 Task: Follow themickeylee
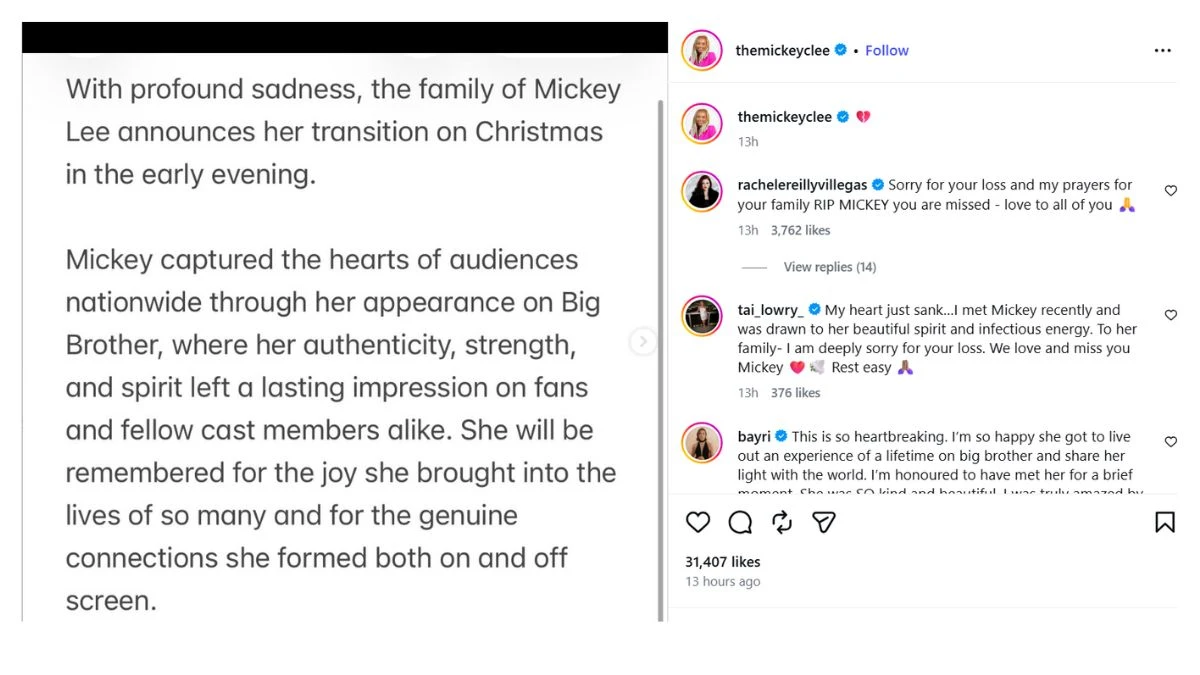click(x=887, y=50)
